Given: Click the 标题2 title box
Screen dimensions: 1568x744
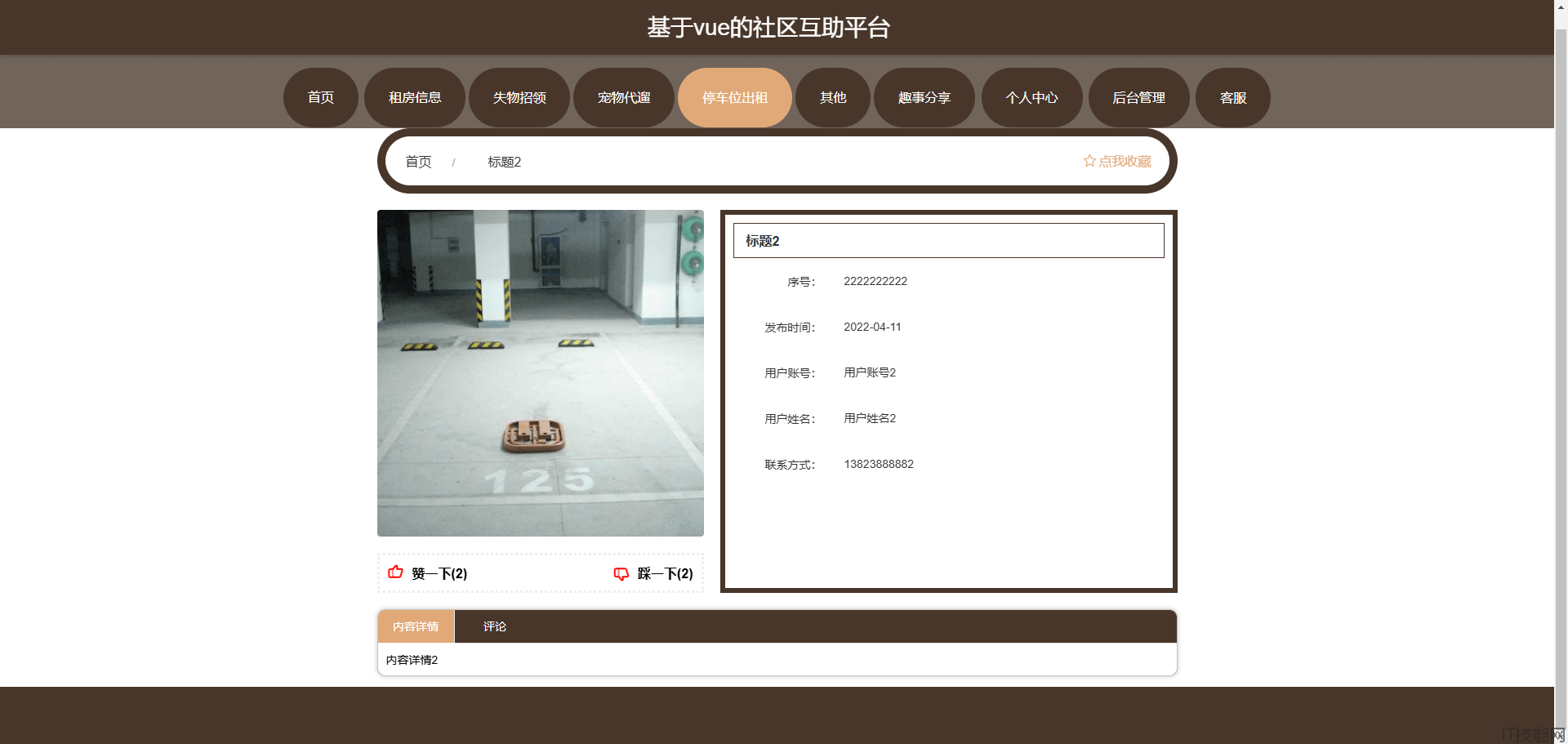Looking at the screenshot, I should coord(949,241).
